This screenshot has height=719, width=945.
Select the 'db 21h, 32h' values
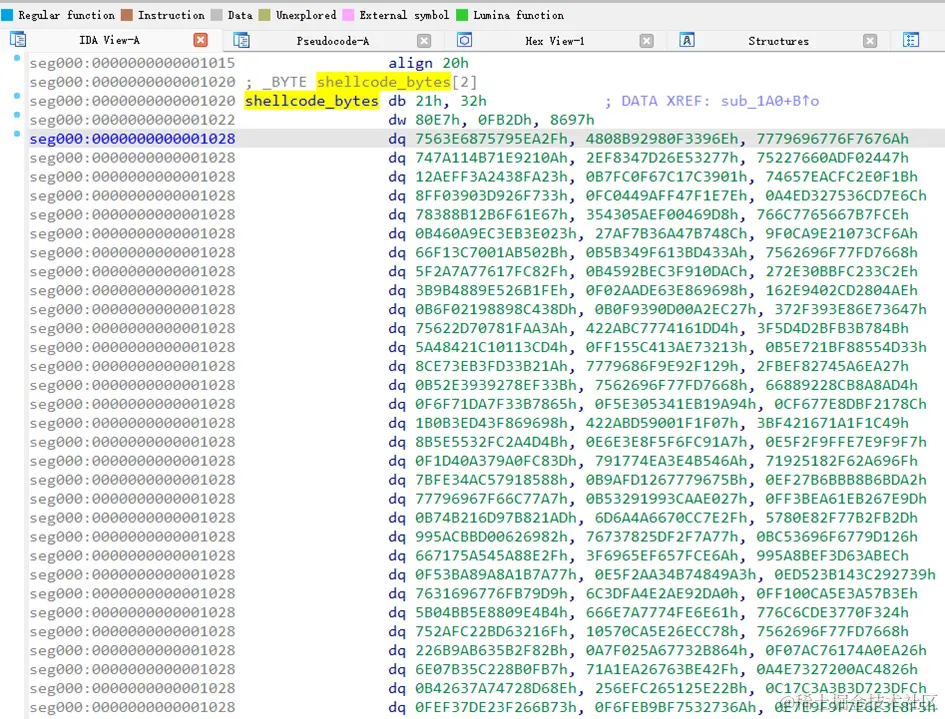[438, 101]
